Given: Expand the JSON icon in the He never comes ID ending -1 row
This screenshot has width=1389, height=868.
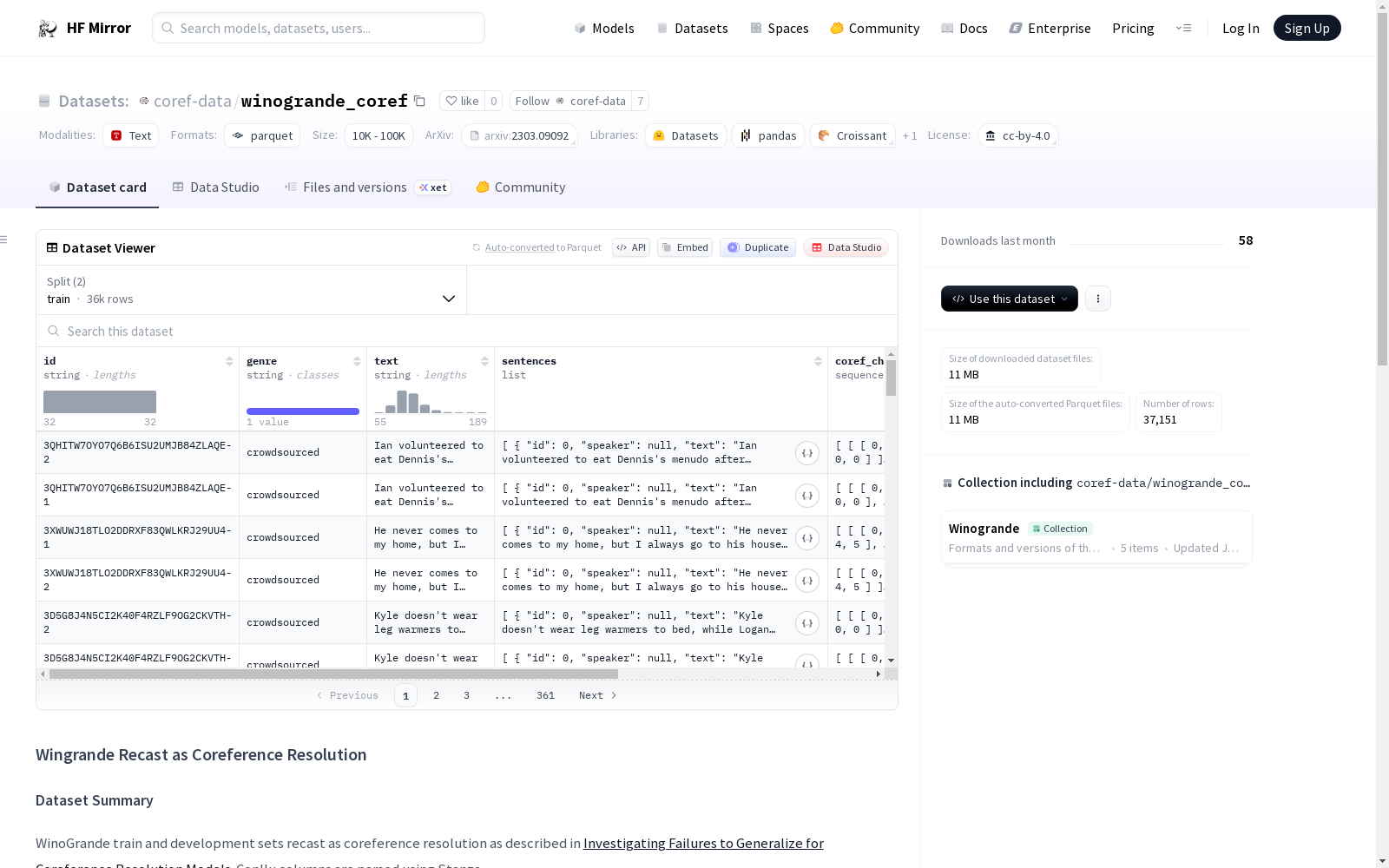Looking at the screenshot, I should point(807,538).
